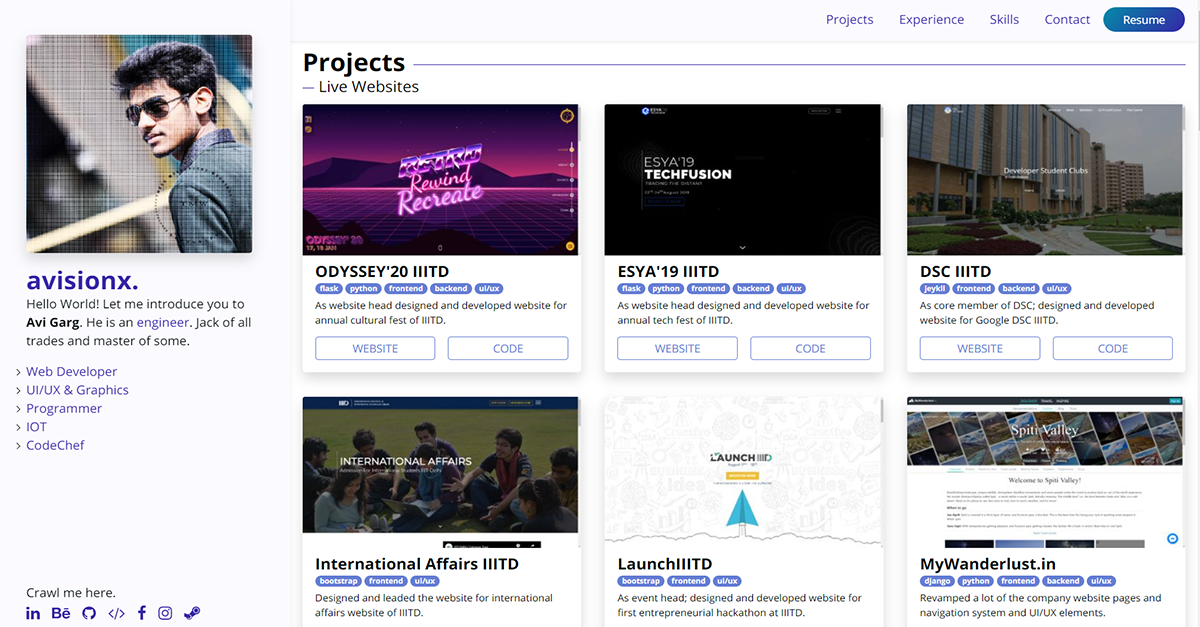
Task: Open the Behance profile icon
Action: tap(61, 613)
